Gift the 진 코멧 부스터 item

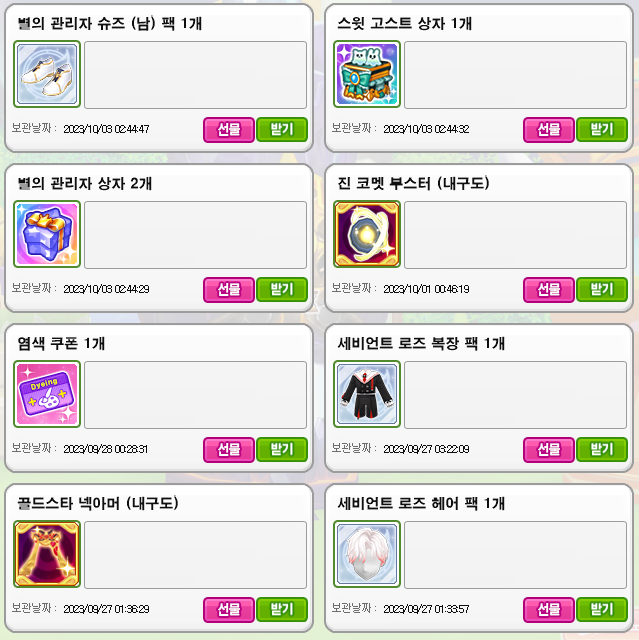pos(549,290)
